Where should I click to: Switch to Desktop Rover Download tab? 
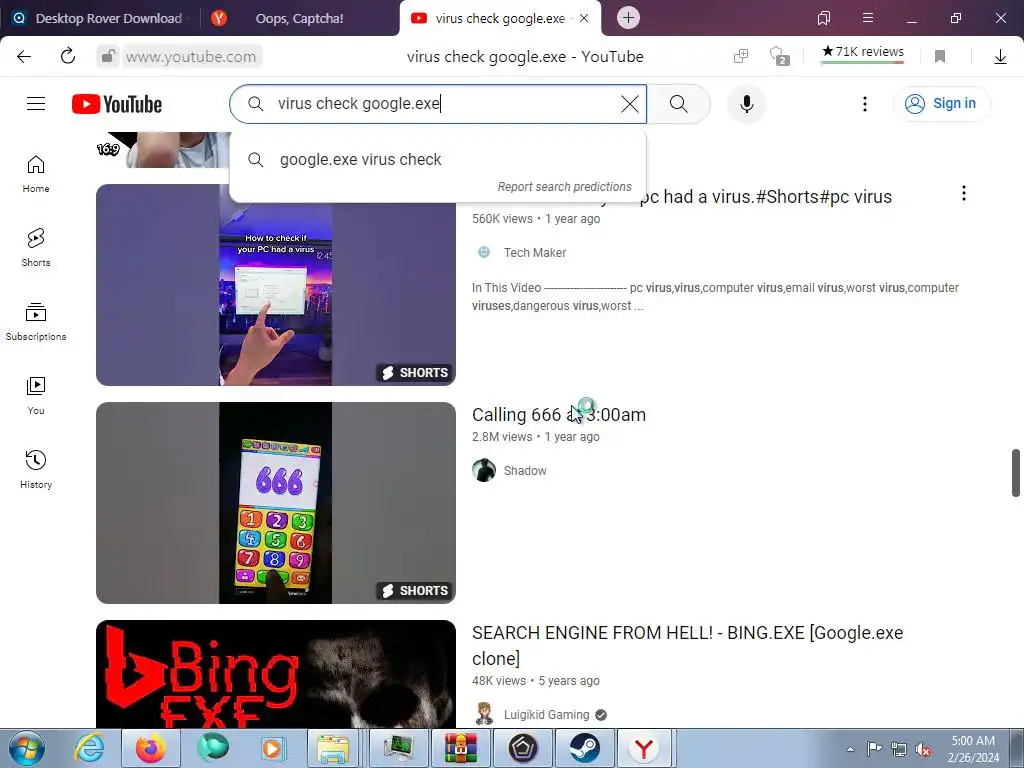point(99,18)
